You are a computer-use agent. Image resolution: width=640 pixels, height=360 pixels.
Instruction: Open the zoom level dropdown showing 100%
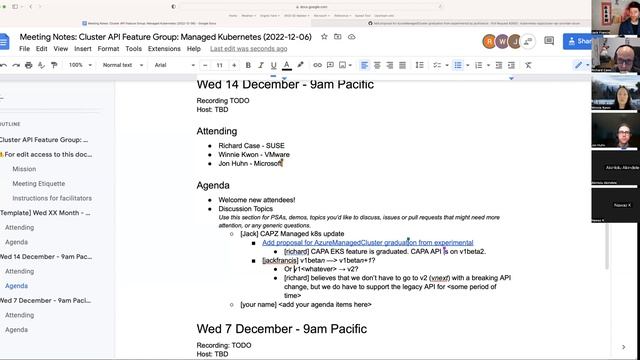point(80,65)
